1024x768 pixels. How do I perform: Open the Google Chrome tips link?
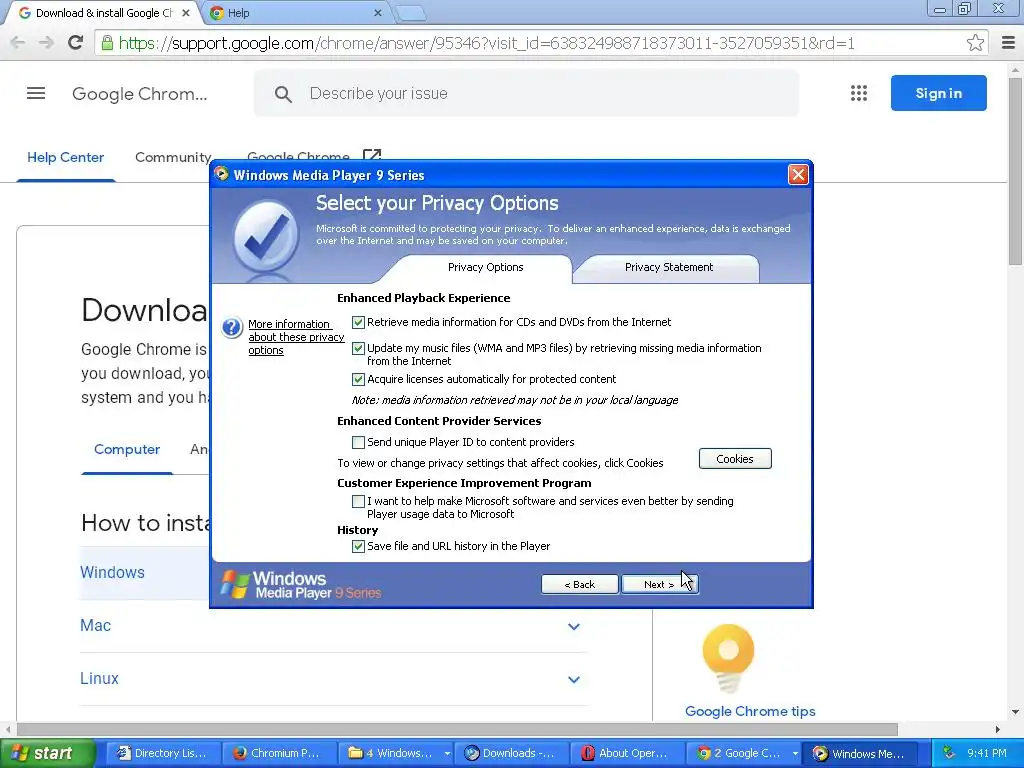(x=750, y=711)
